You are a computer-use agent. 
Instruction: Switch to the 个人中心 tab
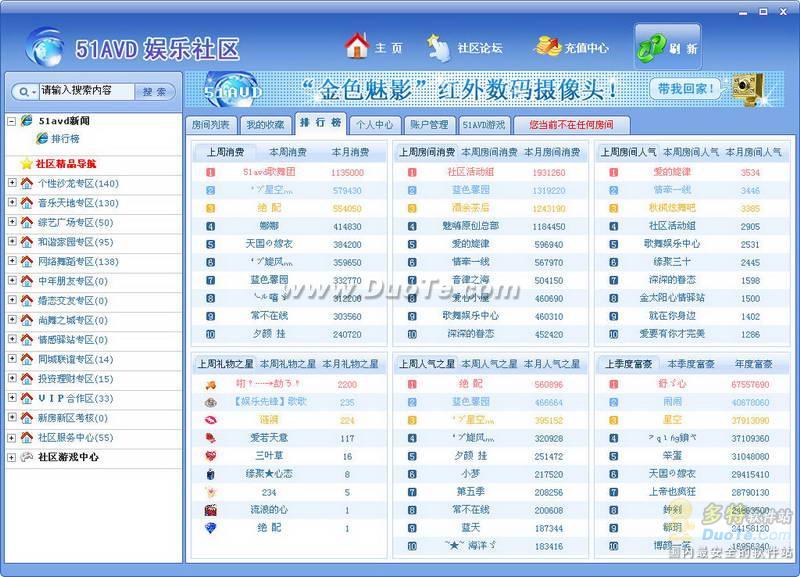point(374,124)
